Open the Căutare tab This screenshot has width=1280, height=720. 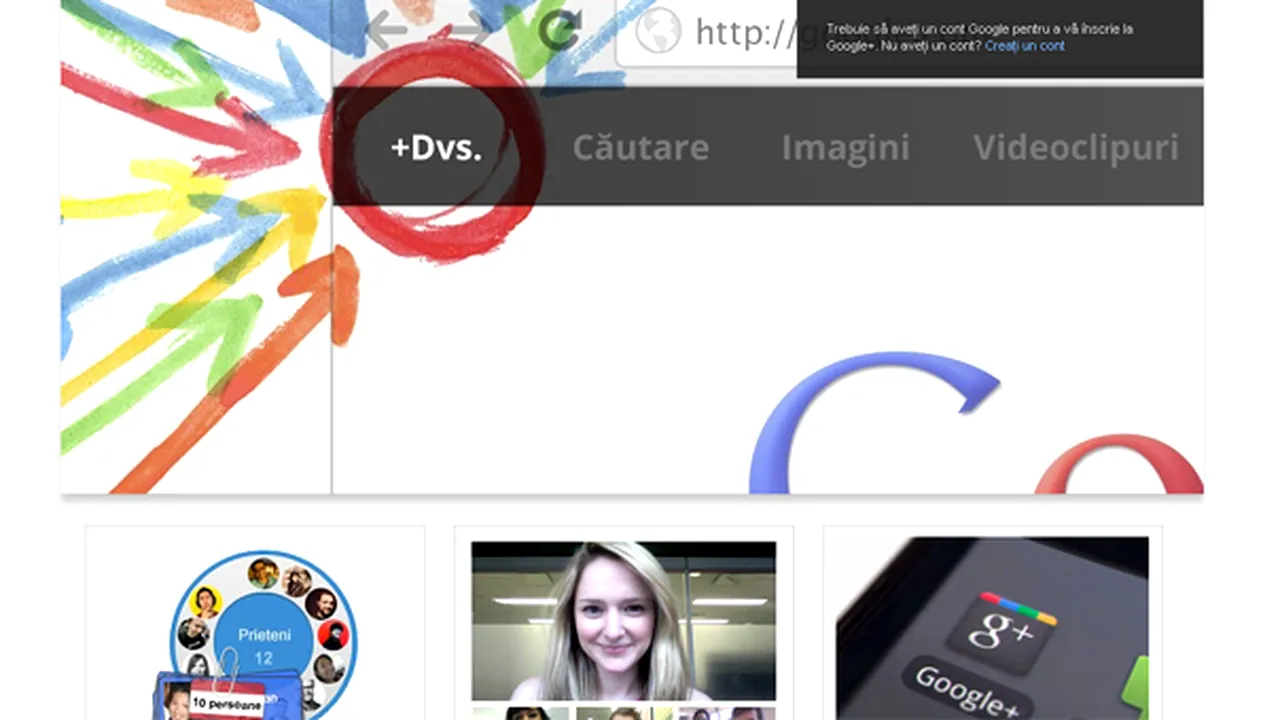(640, 148)
